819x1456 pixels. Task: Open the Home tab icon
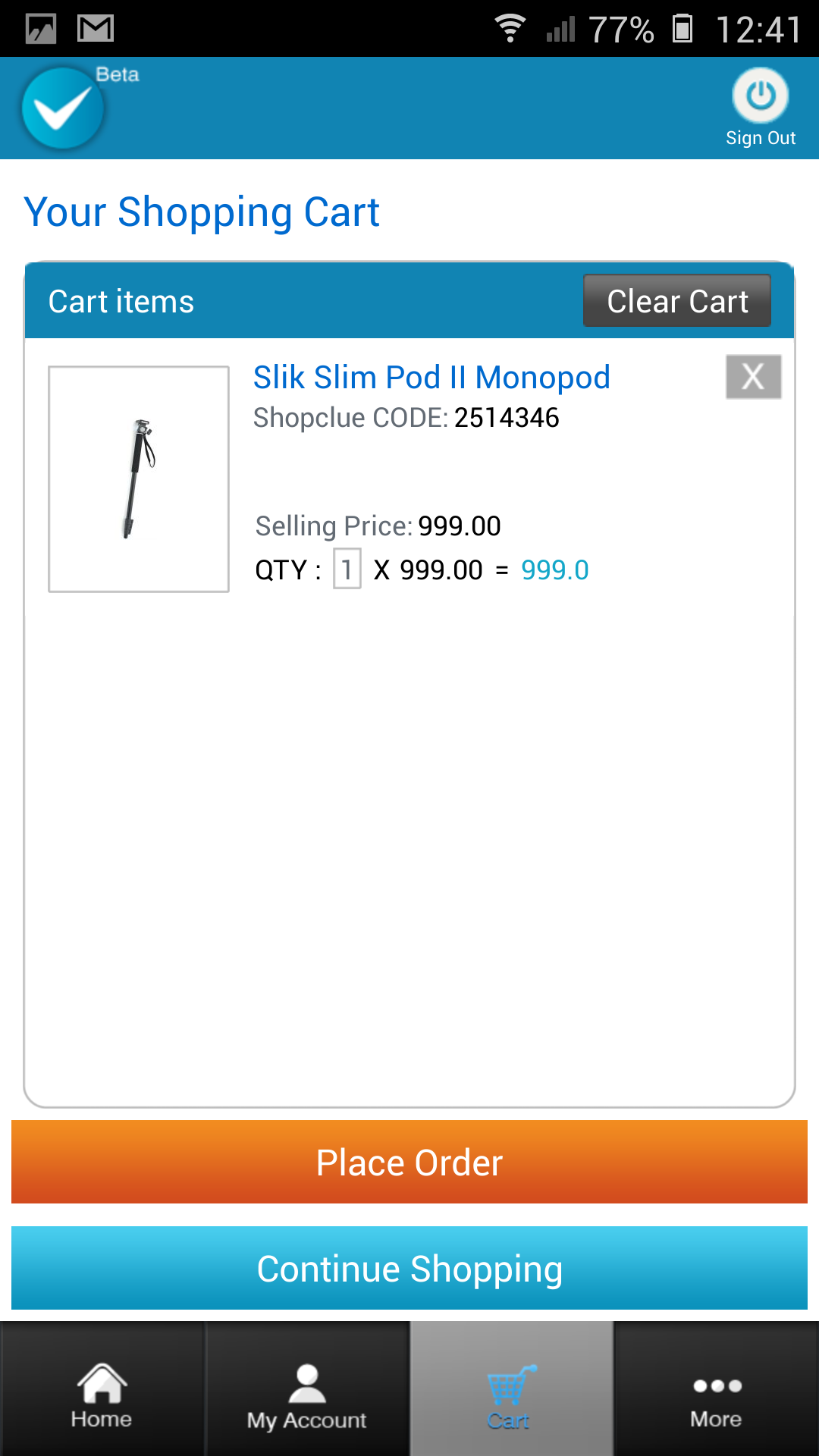[102, 1383]
